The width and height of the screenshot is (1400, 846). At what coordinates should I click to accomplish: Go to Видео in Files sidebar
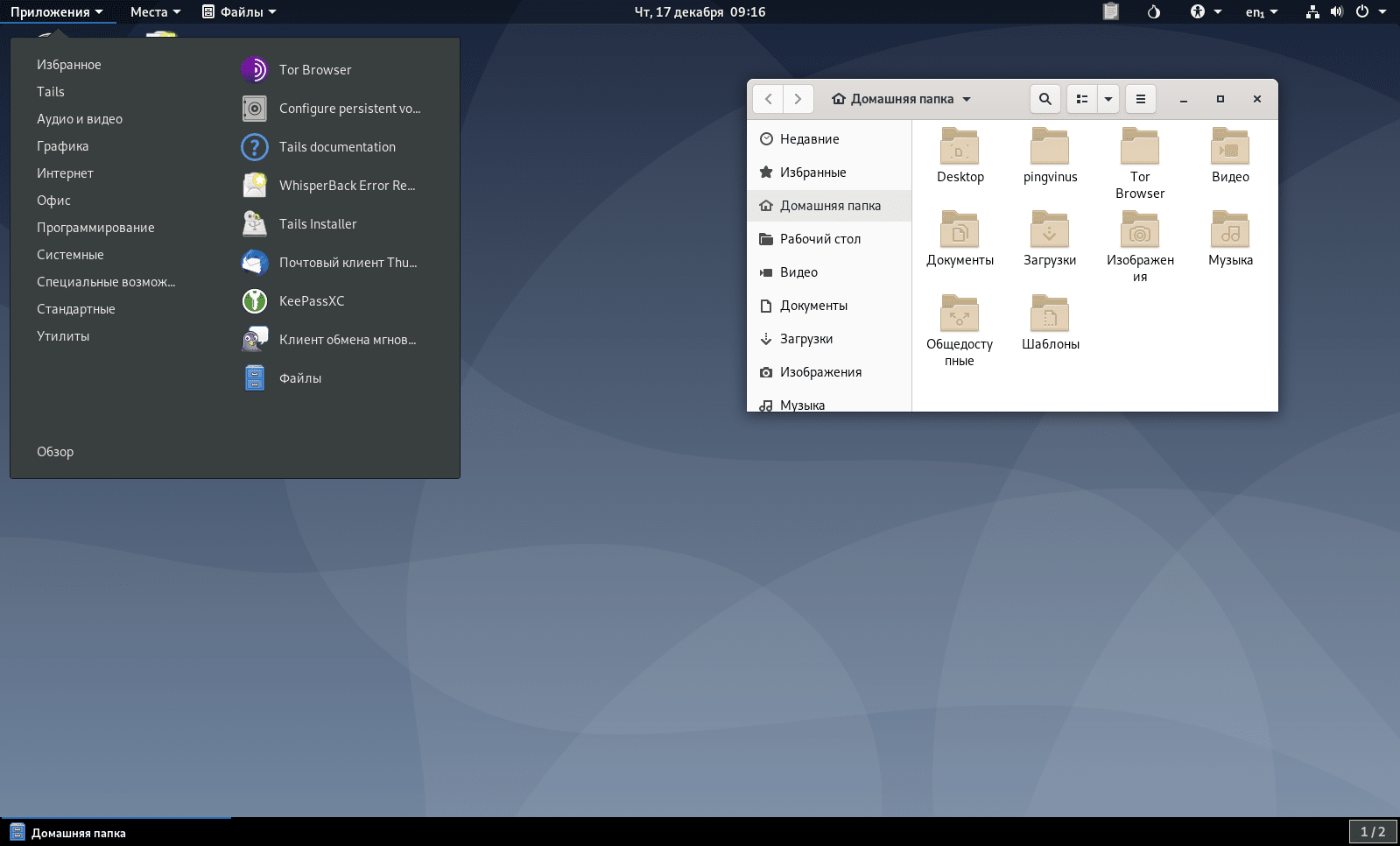point(830,272)
